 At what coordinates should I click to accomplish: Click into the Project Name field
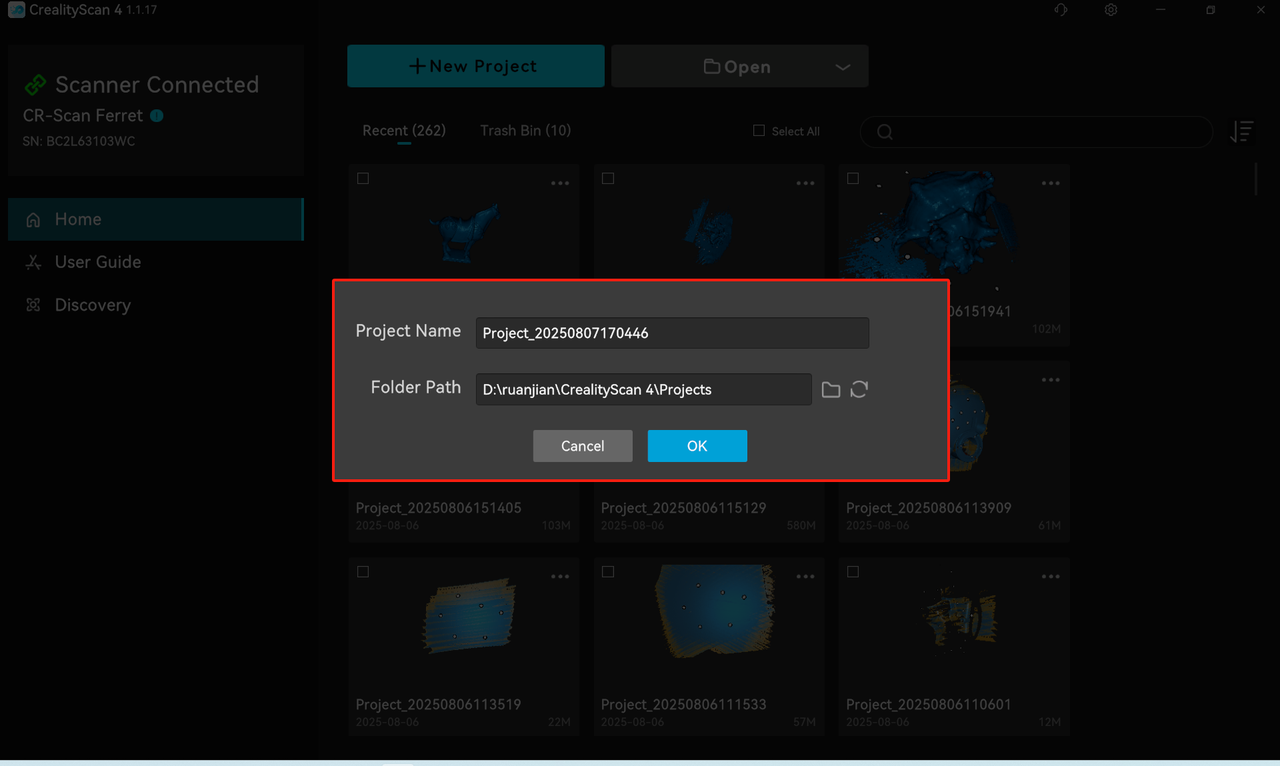pyautogui.click(x=671, y=333)
